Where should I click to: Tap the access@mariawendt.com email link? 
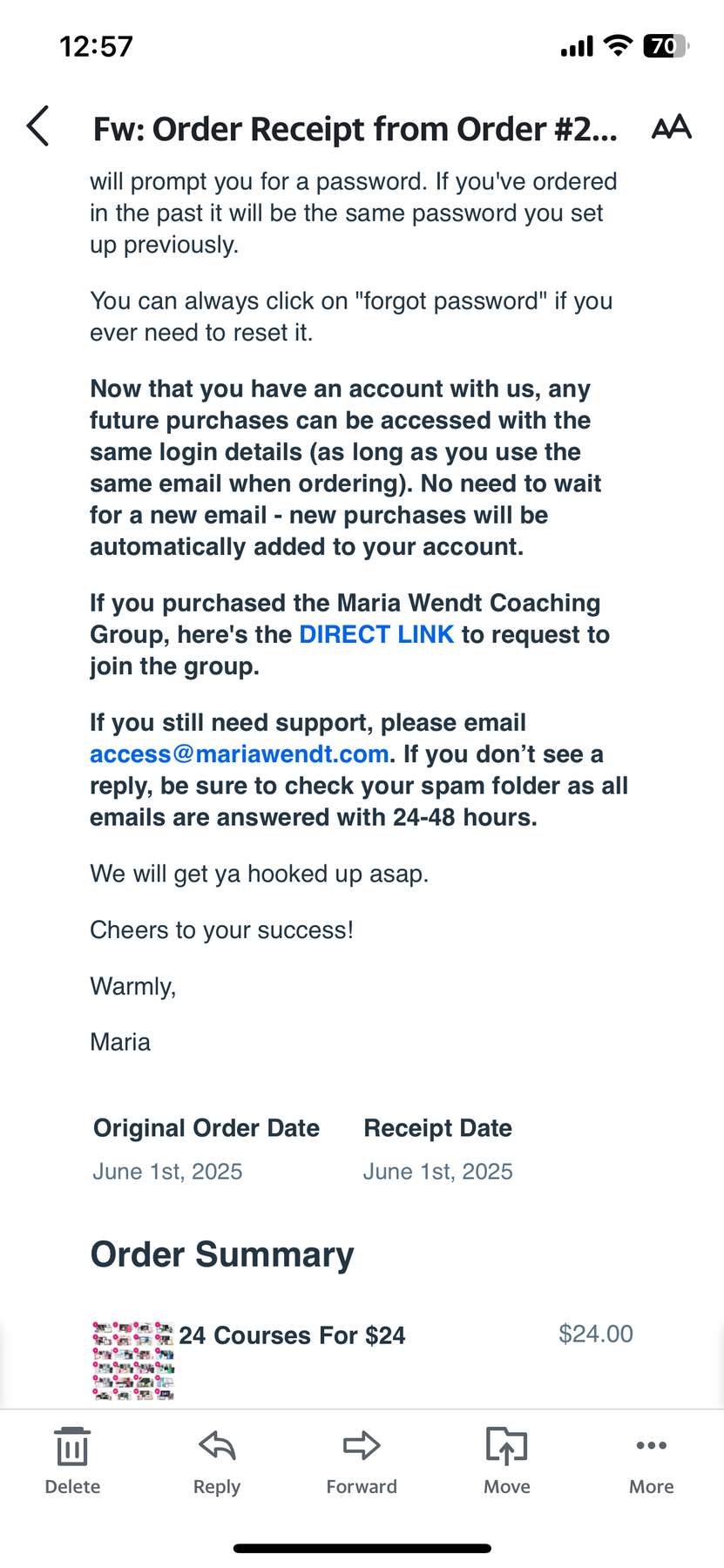(x=240, y=754)
